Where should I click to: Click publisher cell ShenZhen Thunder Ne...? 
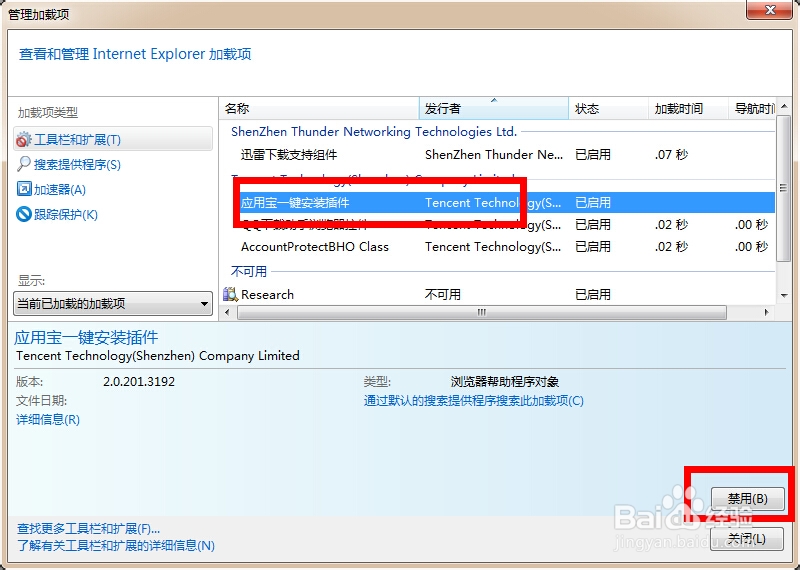(x=494, y=154)
